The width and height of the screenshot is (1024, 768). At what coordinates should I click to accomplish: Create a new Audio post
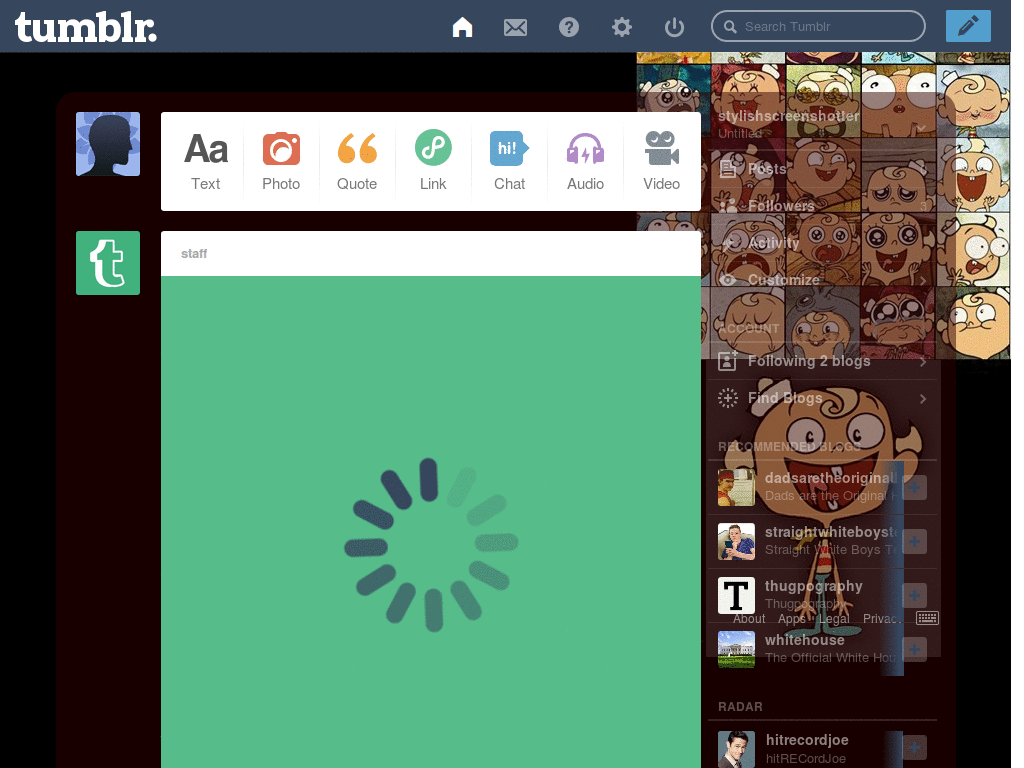click(x=585, y=161)
